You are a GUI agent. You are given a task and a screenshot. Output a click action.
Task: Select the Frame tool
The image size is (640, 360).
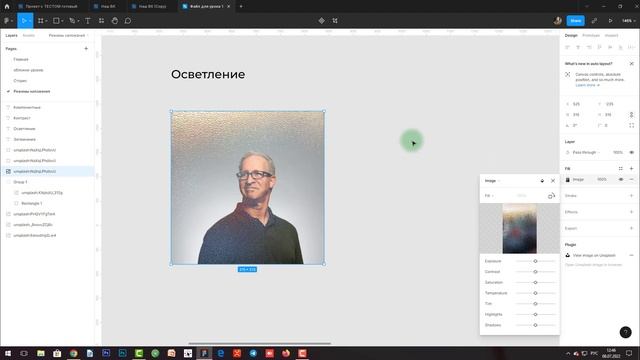pos(41,21)
